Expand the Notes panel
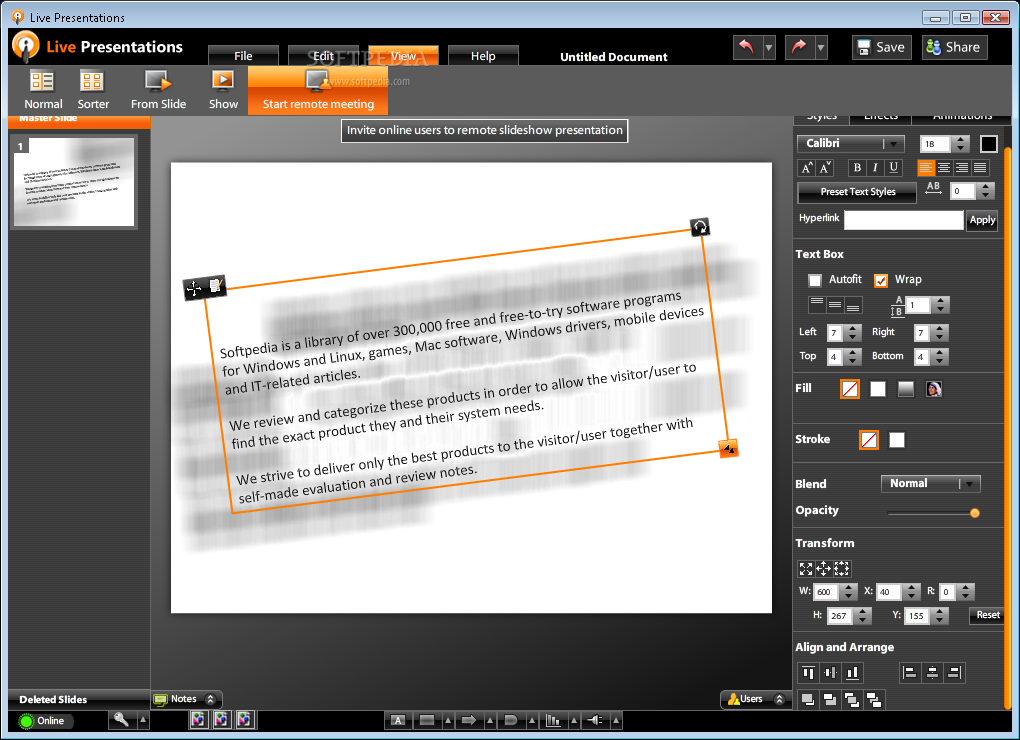The height and width of the screenshot is (740, 1020). click(210, 699)
